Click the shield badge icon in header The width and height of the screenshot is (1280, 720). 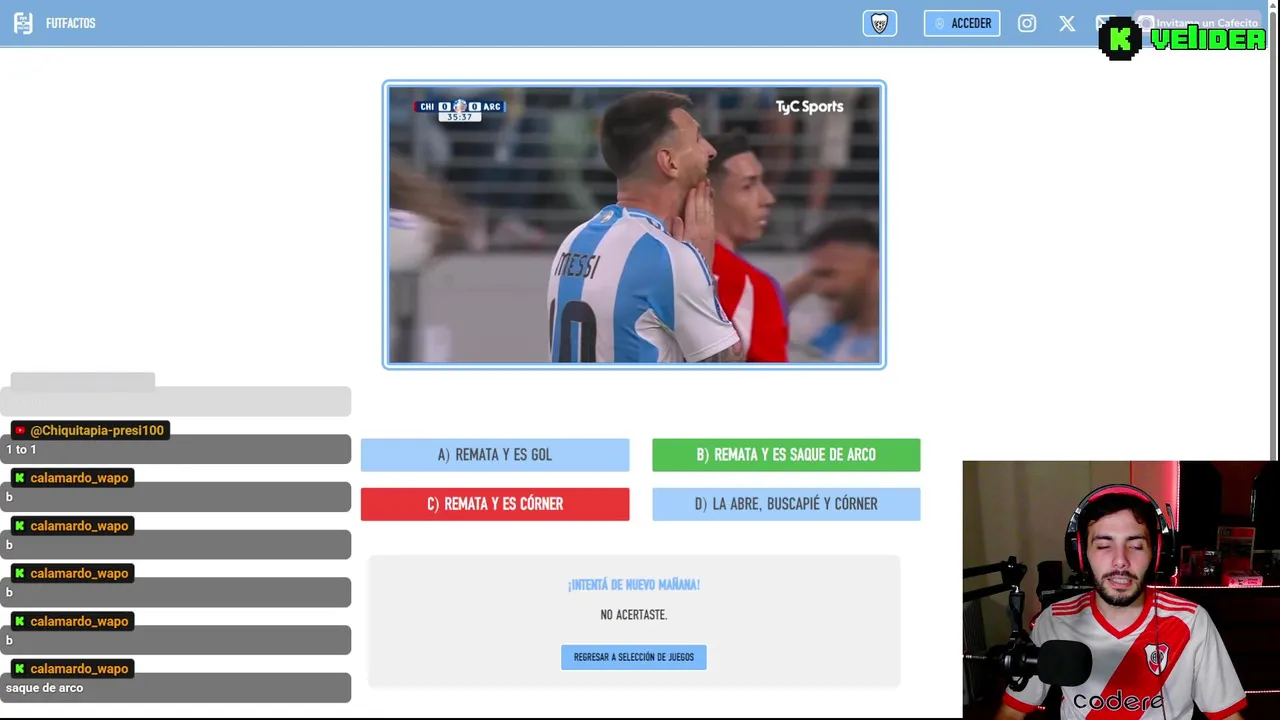pos(880,23)
